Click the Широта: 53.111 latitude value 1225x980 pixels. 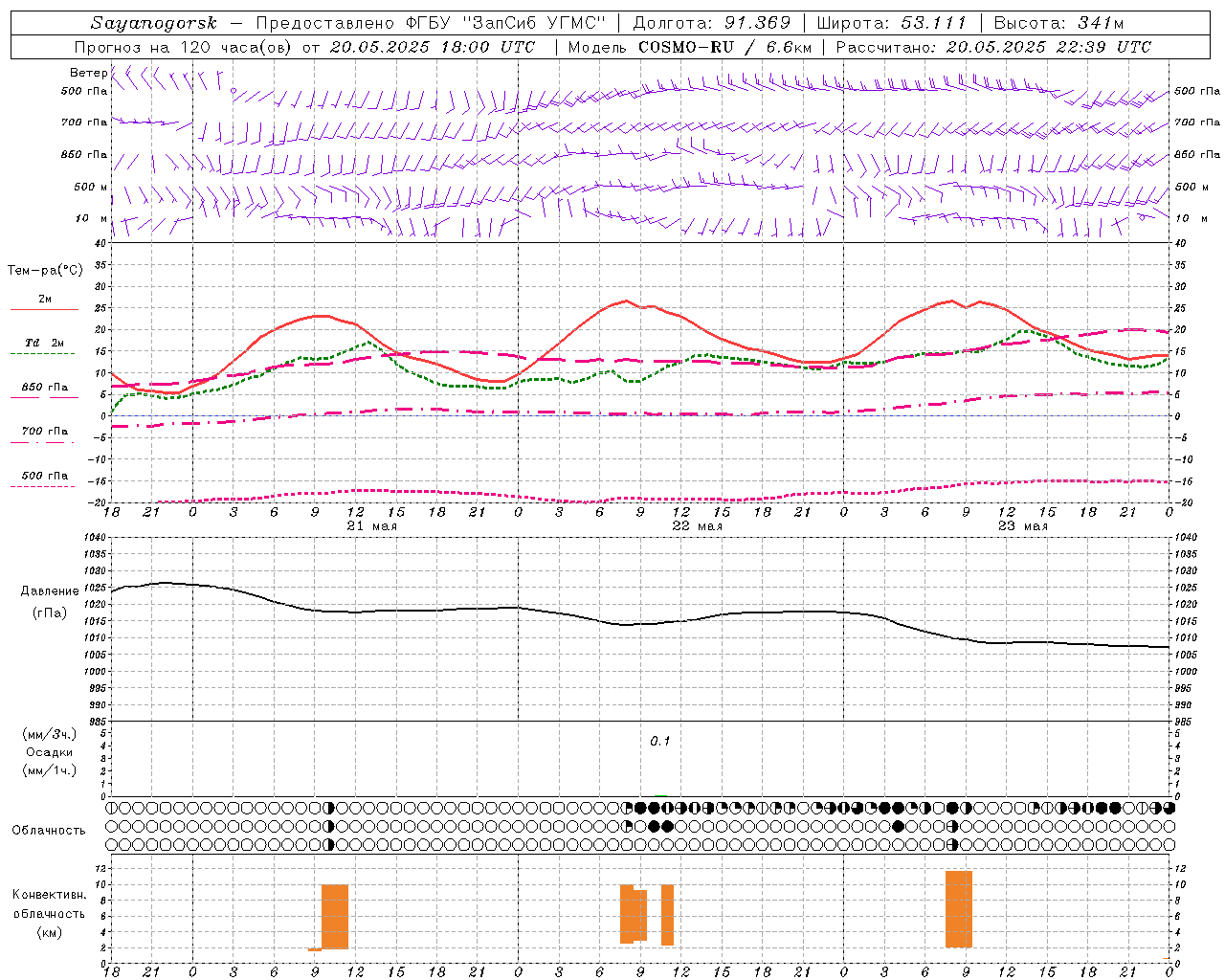[892, 23]
